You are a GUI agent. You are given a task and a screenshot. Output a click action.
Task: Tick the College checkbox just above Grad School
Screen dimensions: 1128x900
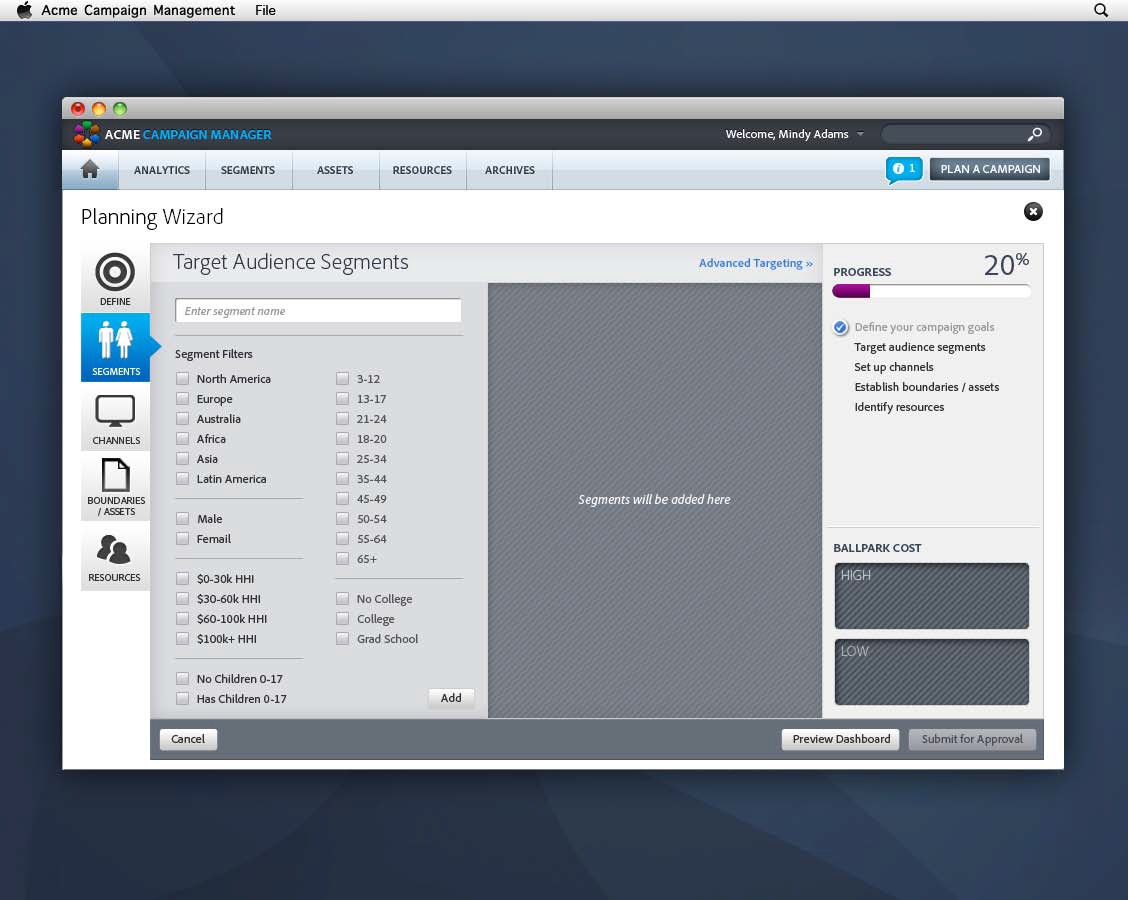pyautogui.click(x=342, y=619)
